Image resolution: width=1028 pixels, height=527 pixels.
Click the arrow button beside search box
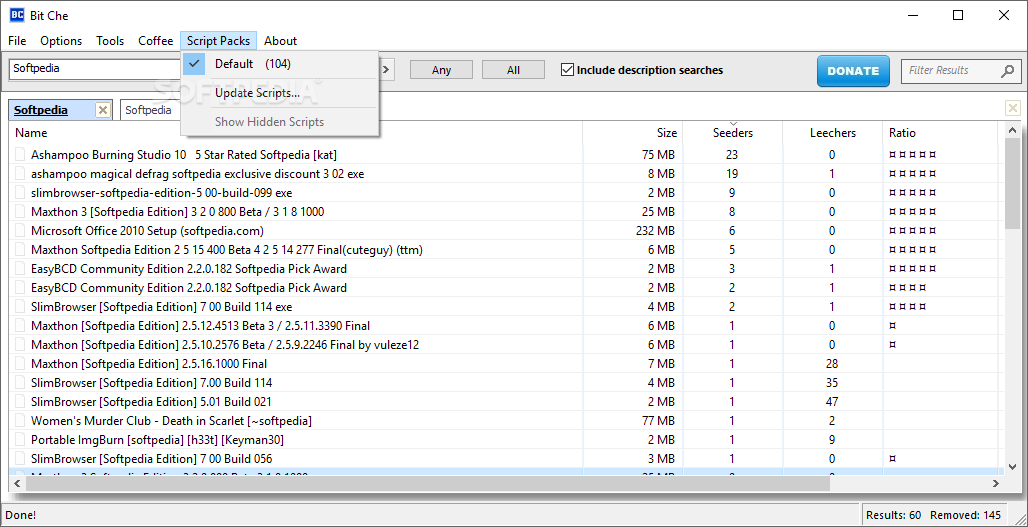point(387,69)
